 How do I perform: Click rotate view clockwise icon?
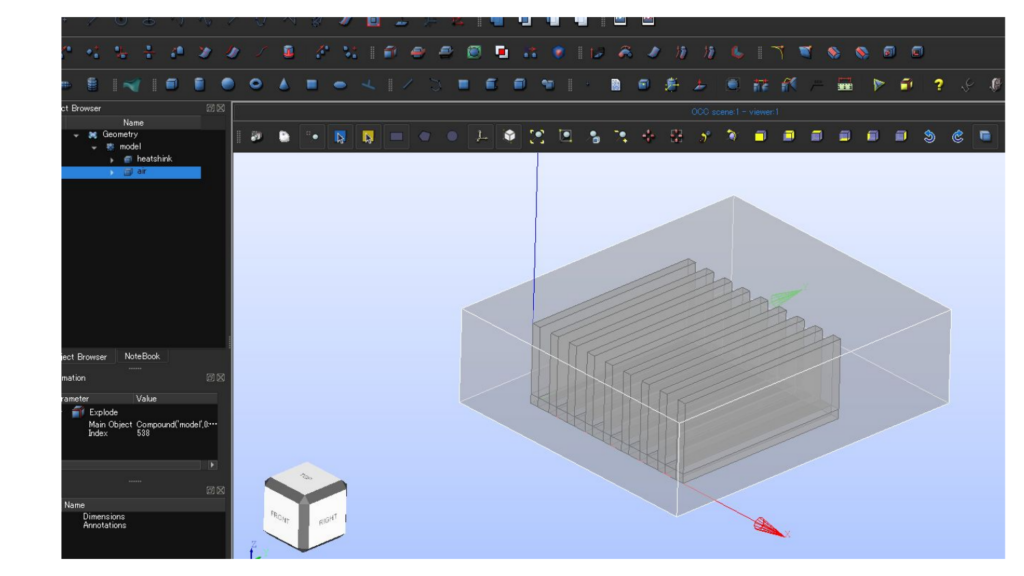point(957,137)
